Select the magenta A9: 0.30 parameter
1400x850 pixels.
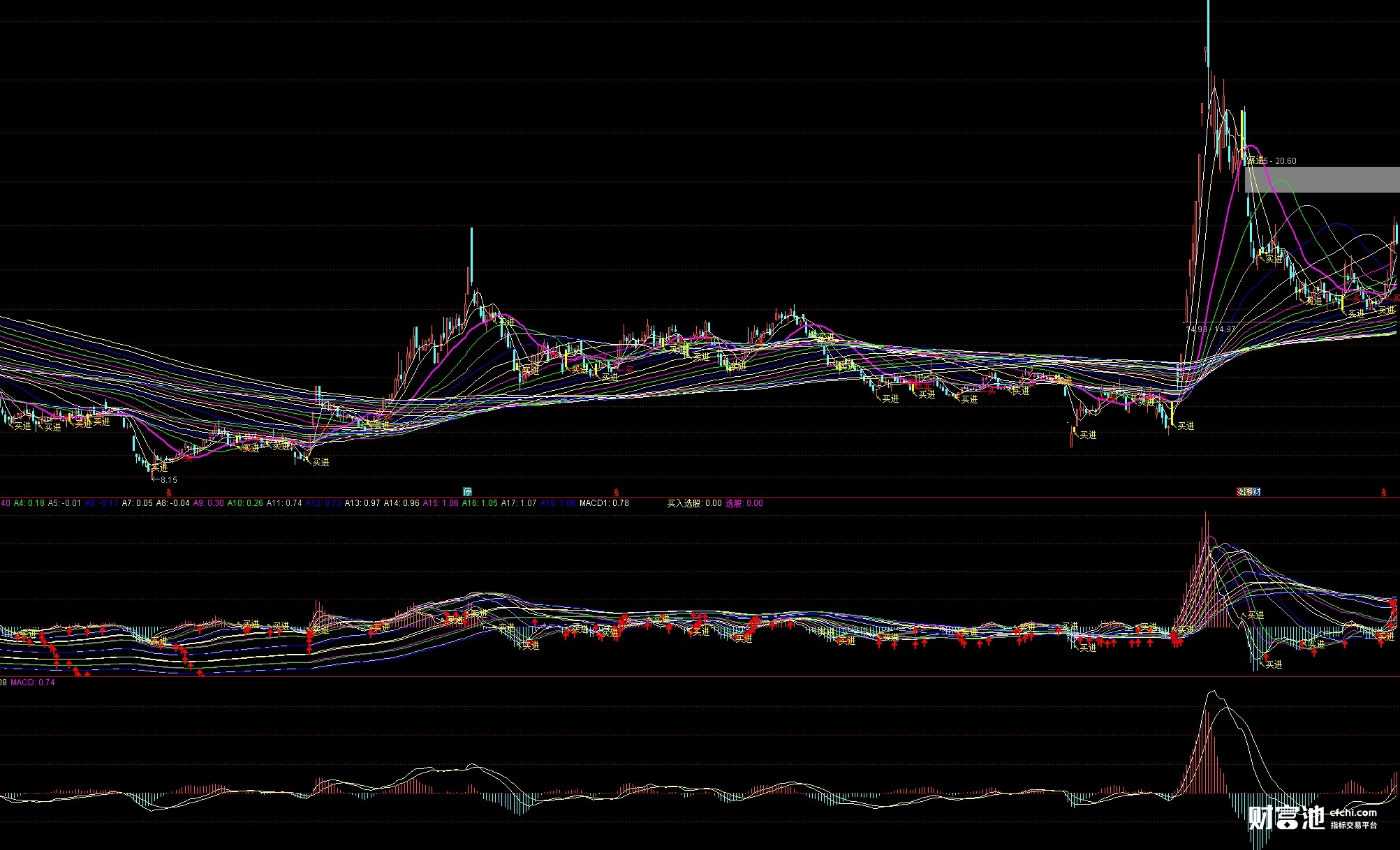[208, 503]
